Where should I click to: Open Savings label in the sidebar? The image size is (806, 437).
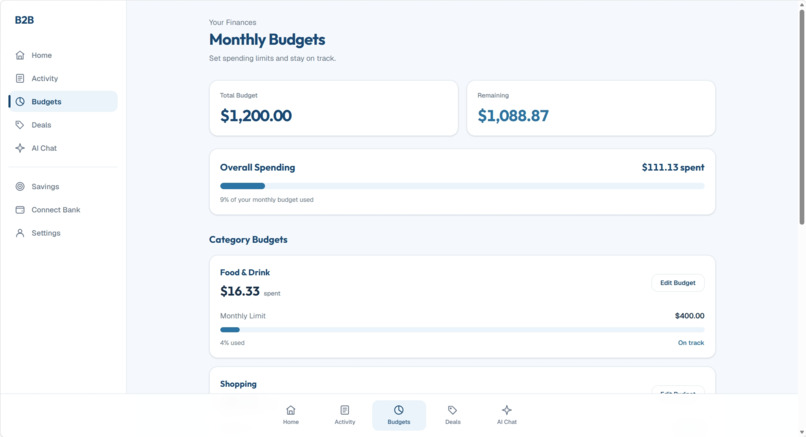pyautogui.click(x=45, y=186)
